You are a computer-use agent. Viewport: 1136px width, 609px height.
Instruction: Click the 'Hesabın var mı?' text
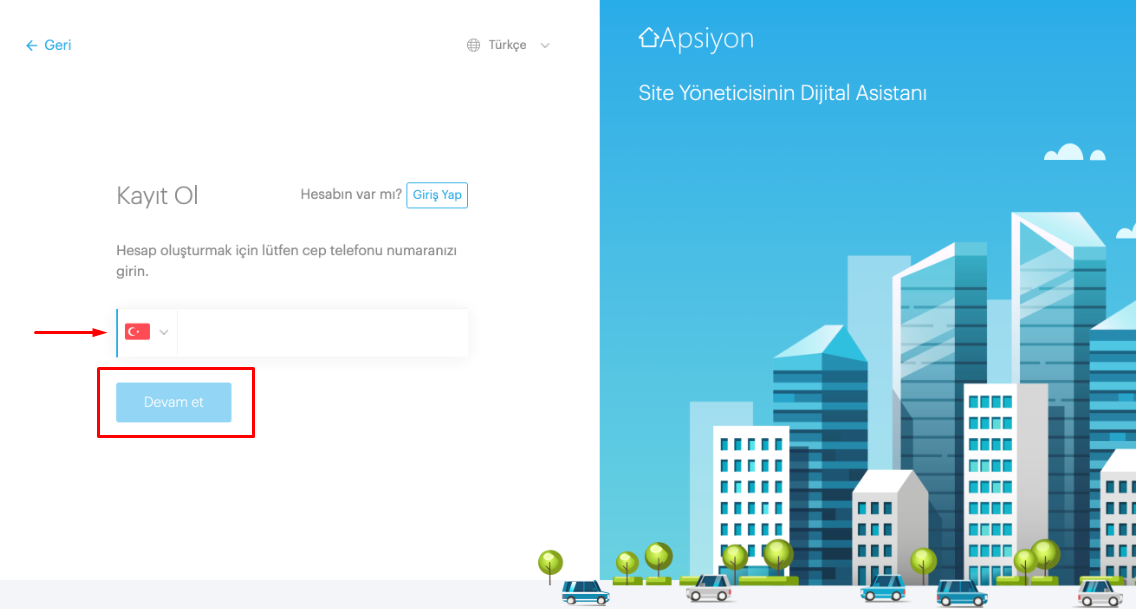pyautogui.click(x=351, y=194)
